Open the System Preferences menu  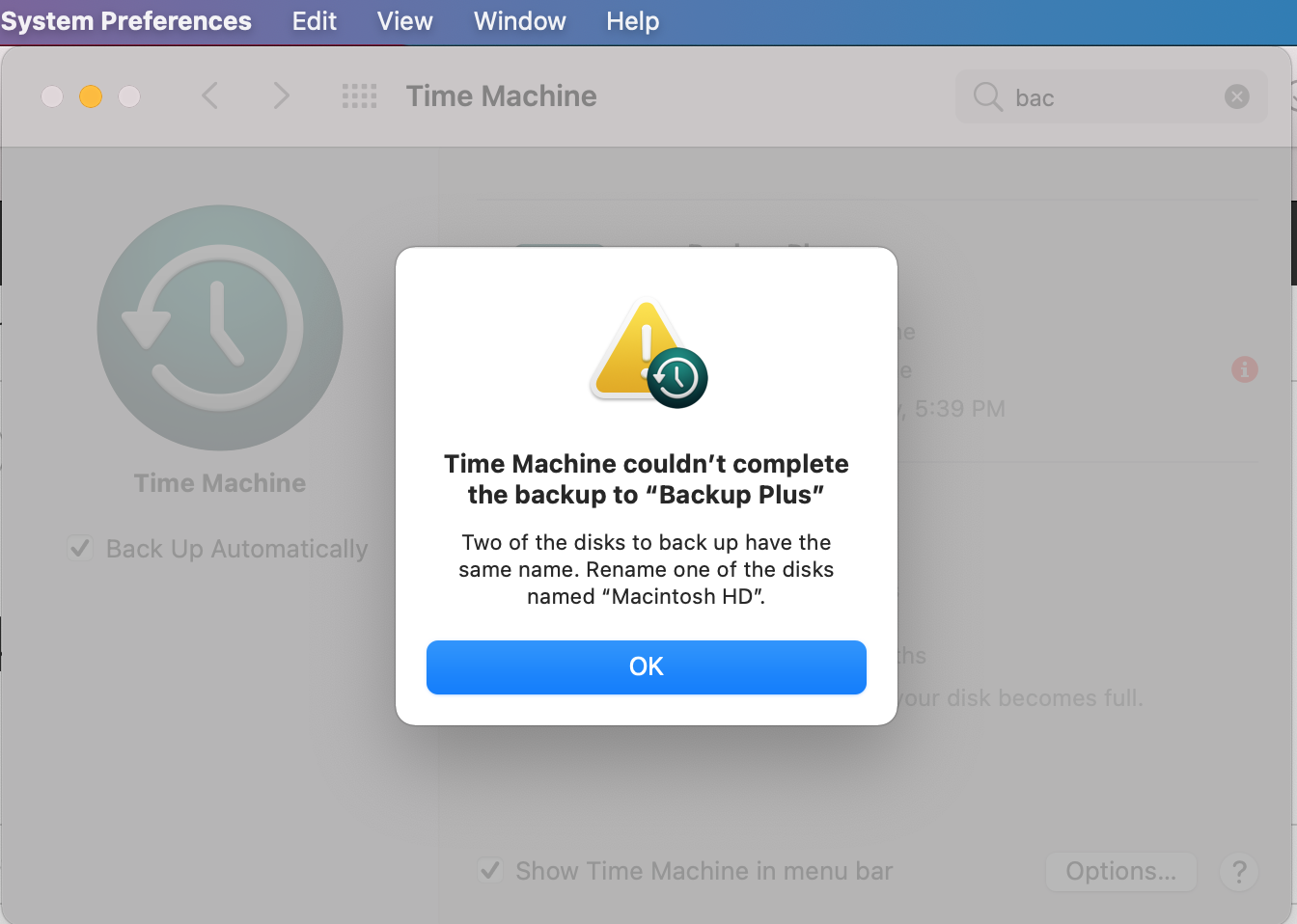click(126, 21)
